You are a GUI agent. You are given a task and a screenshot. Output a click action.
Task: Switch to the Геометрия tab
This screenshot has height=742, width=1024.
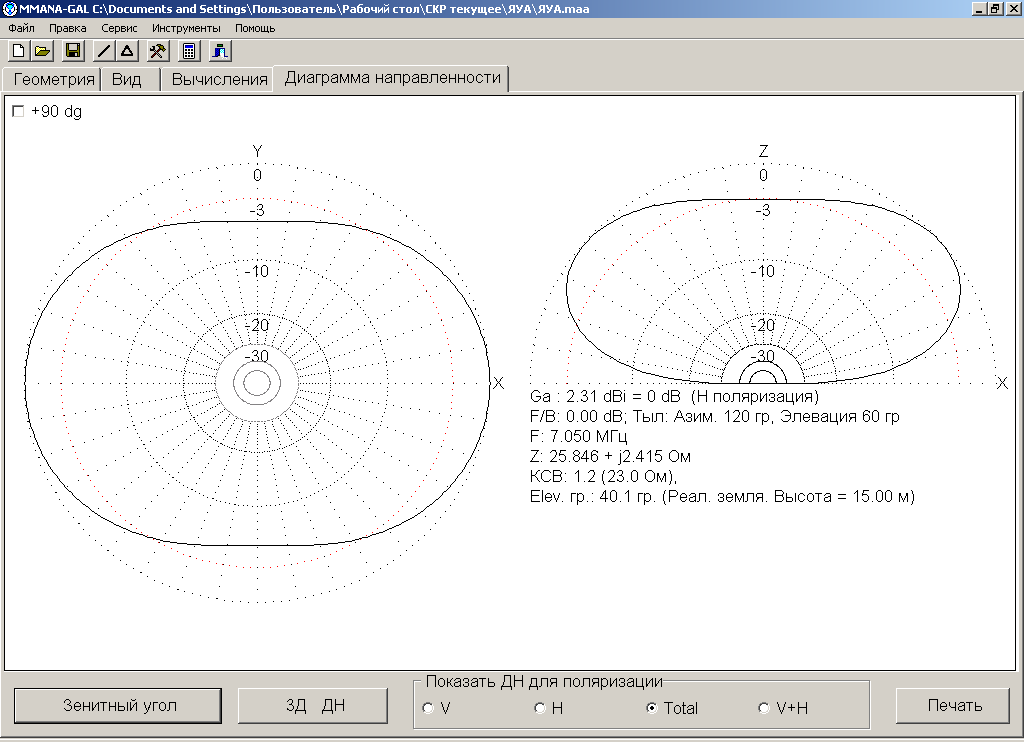tap(54, 80)
